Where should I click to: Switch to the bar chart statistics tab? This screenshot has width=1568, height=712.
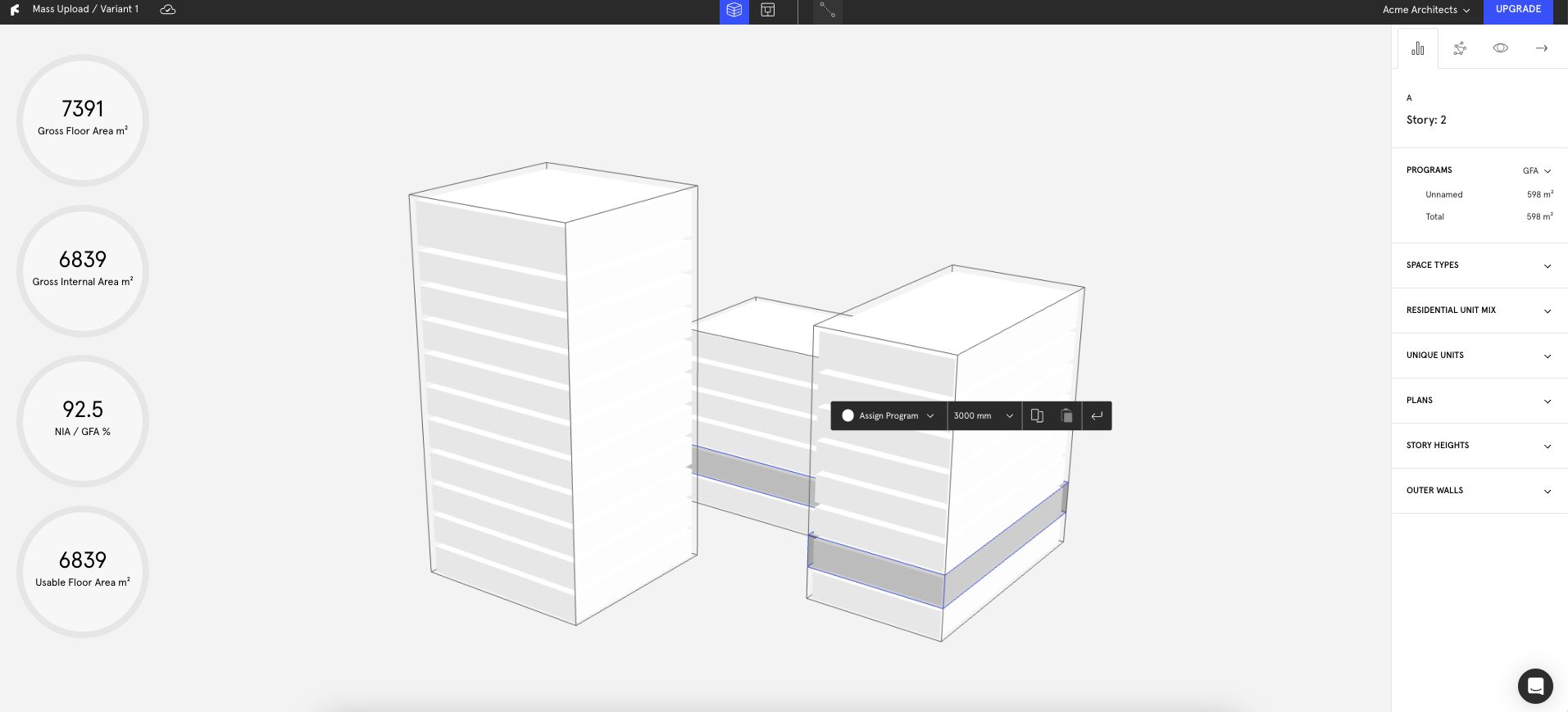pyautogui.click(x=1417, y=48)
